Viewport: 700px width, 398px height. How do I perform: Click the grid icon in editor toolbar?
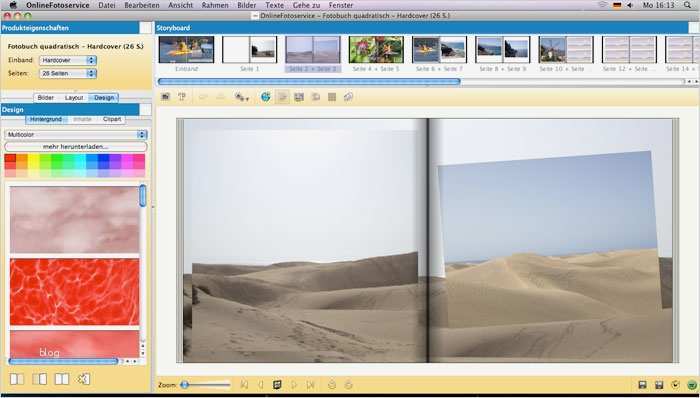332,97
